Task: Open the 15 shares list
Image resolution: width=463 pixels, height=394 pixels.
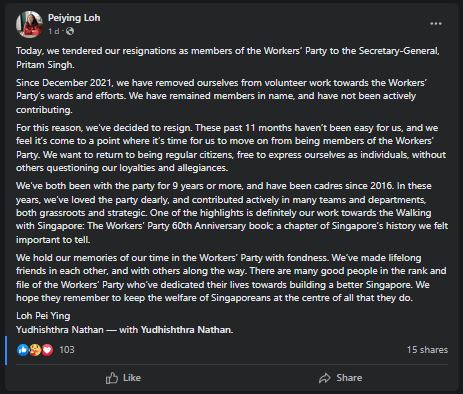Action: click(427, 350)
